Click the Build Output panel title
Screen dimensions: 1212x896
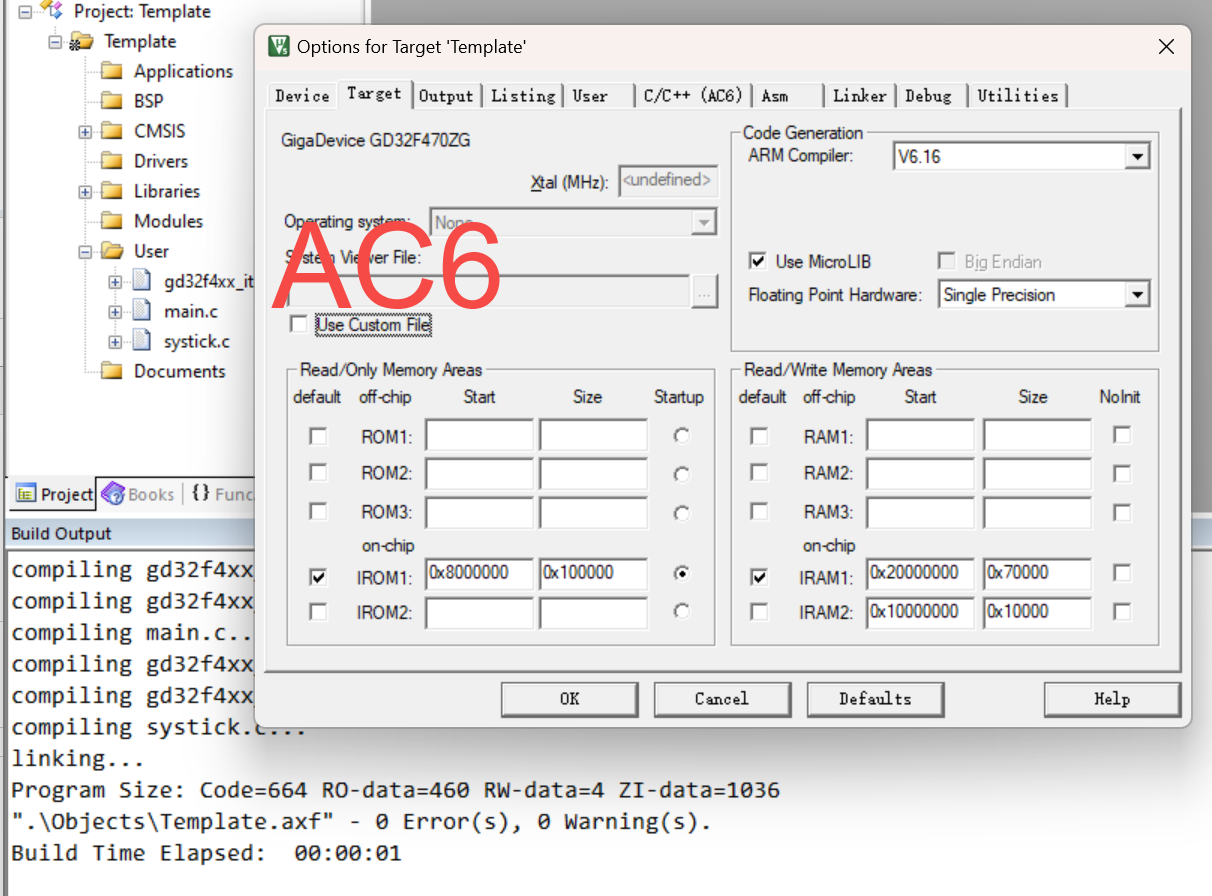click(62, 533)
